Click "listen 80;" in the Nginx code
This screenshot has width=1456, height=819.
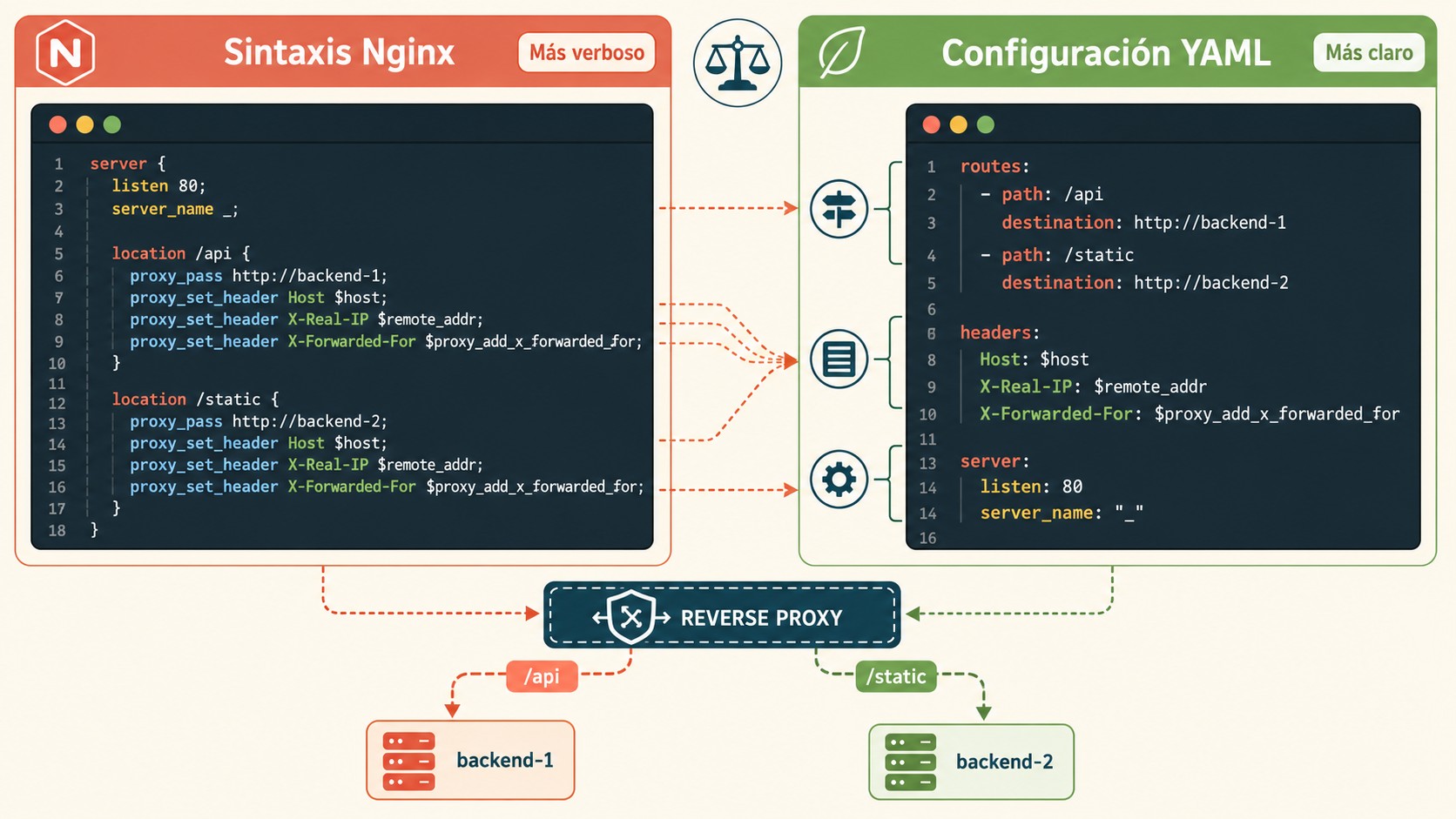[x=158, y=185]
